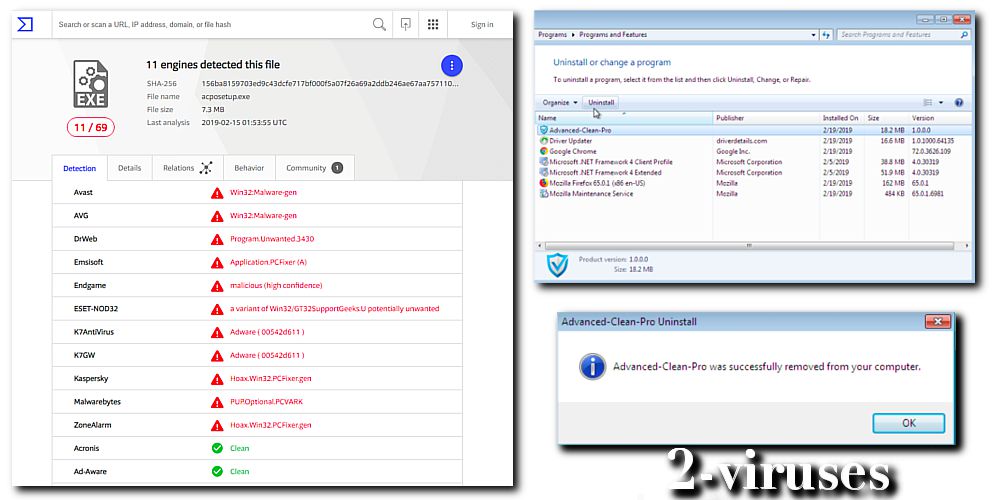This screenshot has height=500, width=1000.
Task: Click the Google Chrome program icon
Action: [x=543, y=151]
